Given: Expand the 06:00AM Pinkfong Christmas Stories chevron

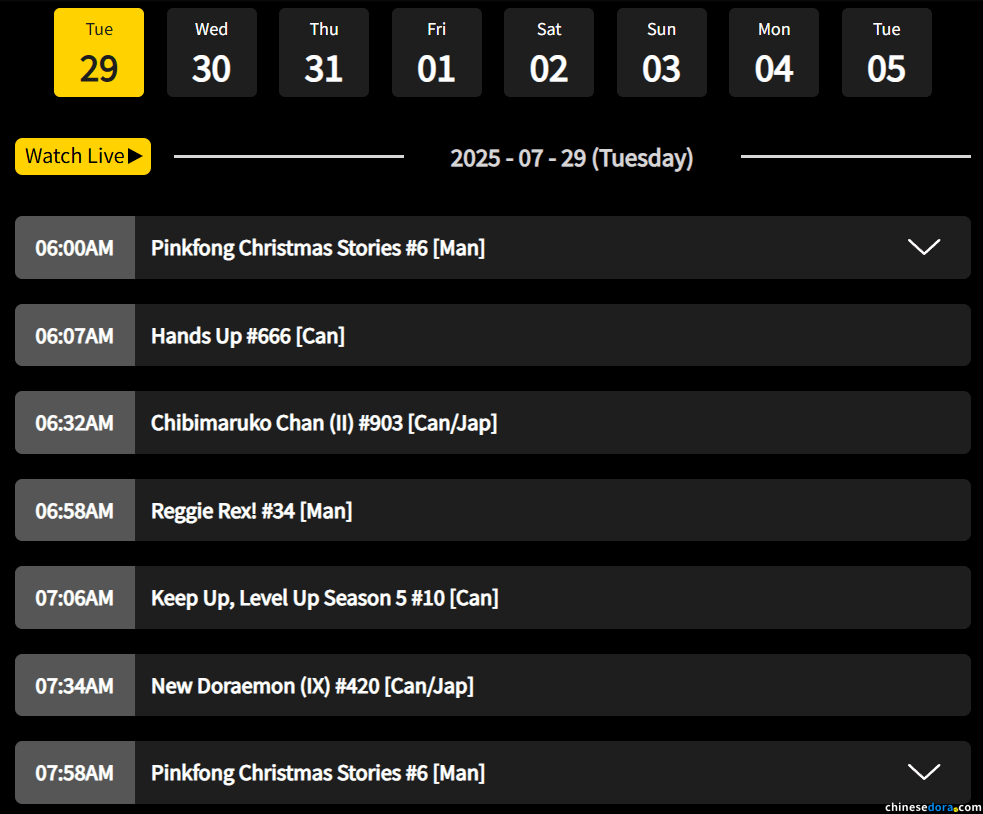Looking at the screenshot, I should [923, 247].
